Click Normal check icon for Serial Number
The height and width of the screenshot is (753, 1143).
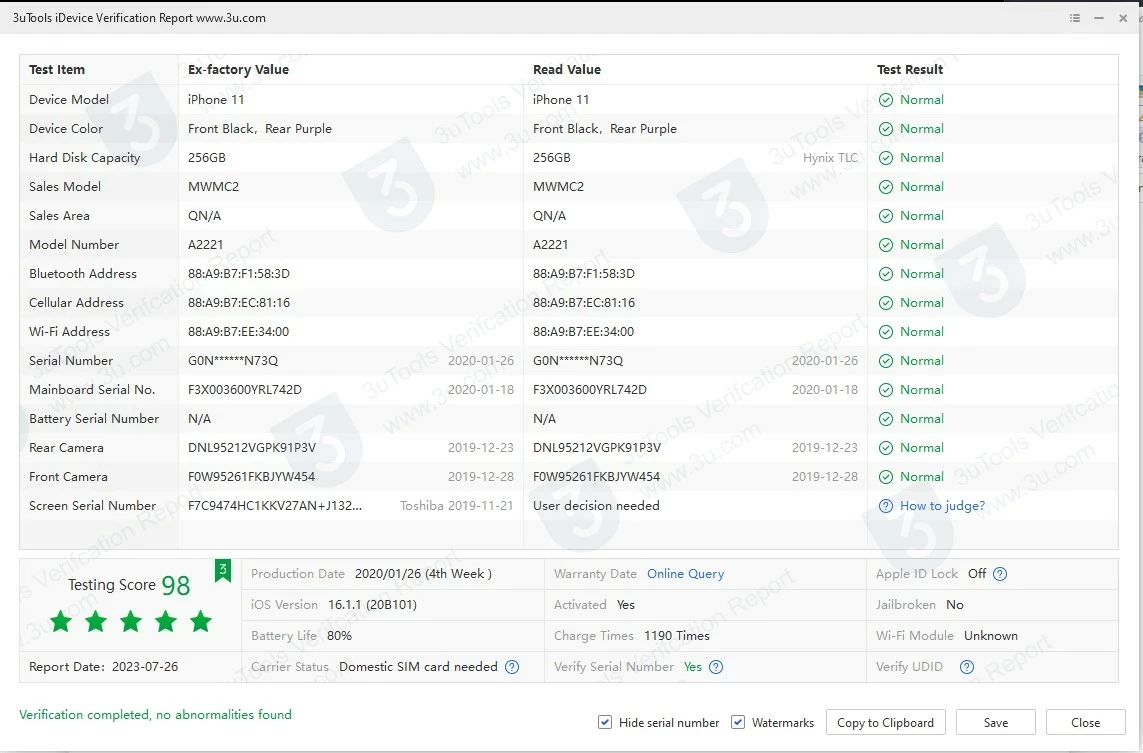[x=886, y=361]
